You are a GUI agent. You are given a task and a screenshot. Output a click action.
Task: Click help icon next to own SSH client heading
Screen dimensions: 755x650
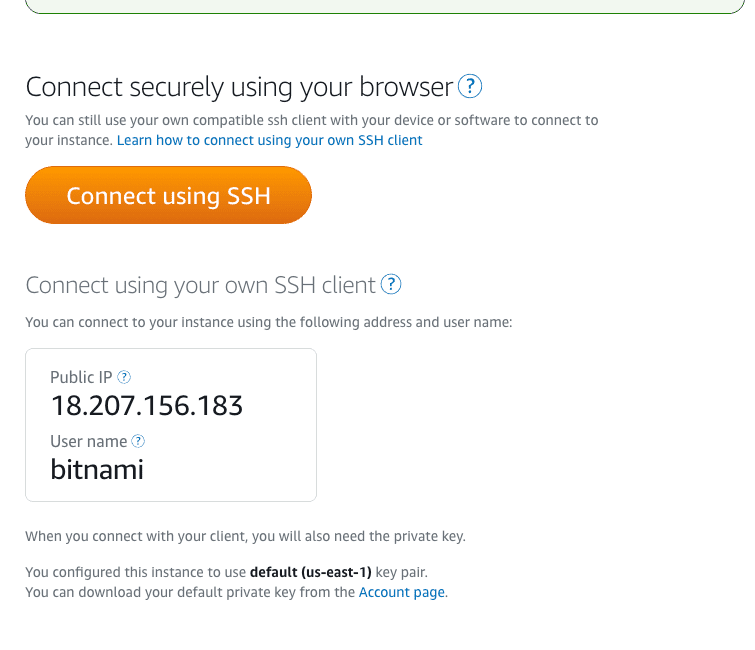pyautogui.click(x=391, y=284)
